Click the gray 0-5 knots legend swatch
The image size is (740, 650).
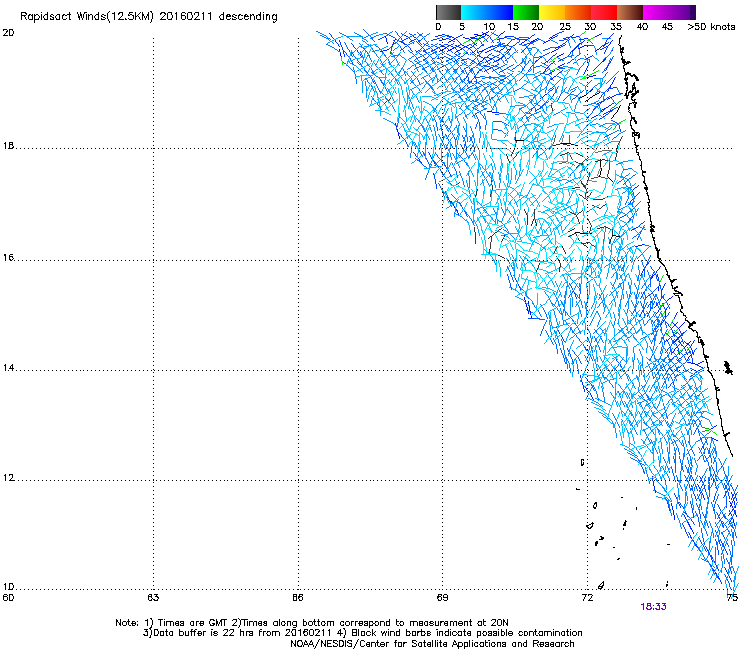(449, 12)
